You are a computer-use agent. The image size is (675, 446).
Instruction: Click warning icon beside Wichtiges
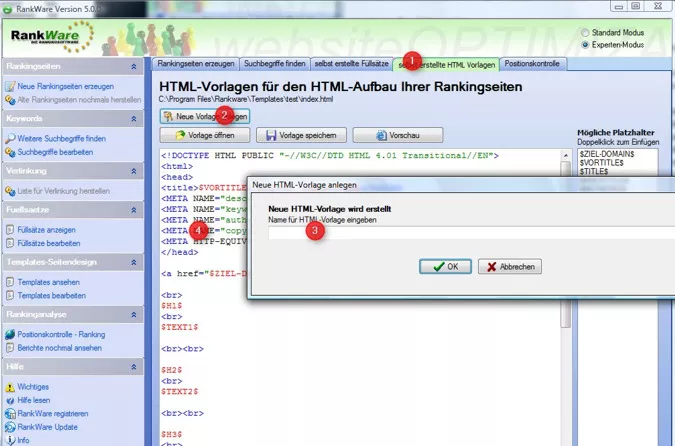tap(10, 387)
